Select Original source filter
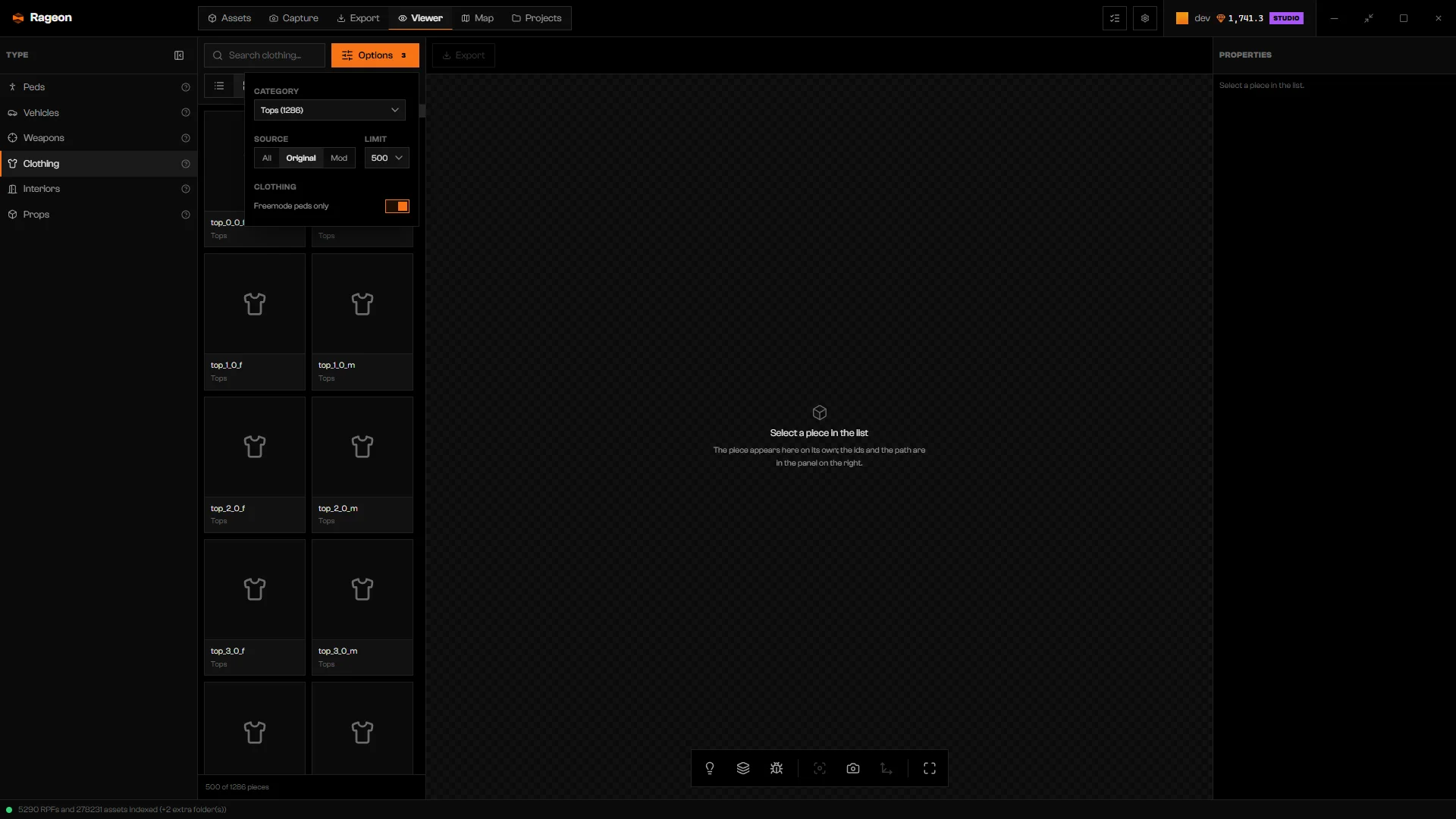 click(301, 158)
